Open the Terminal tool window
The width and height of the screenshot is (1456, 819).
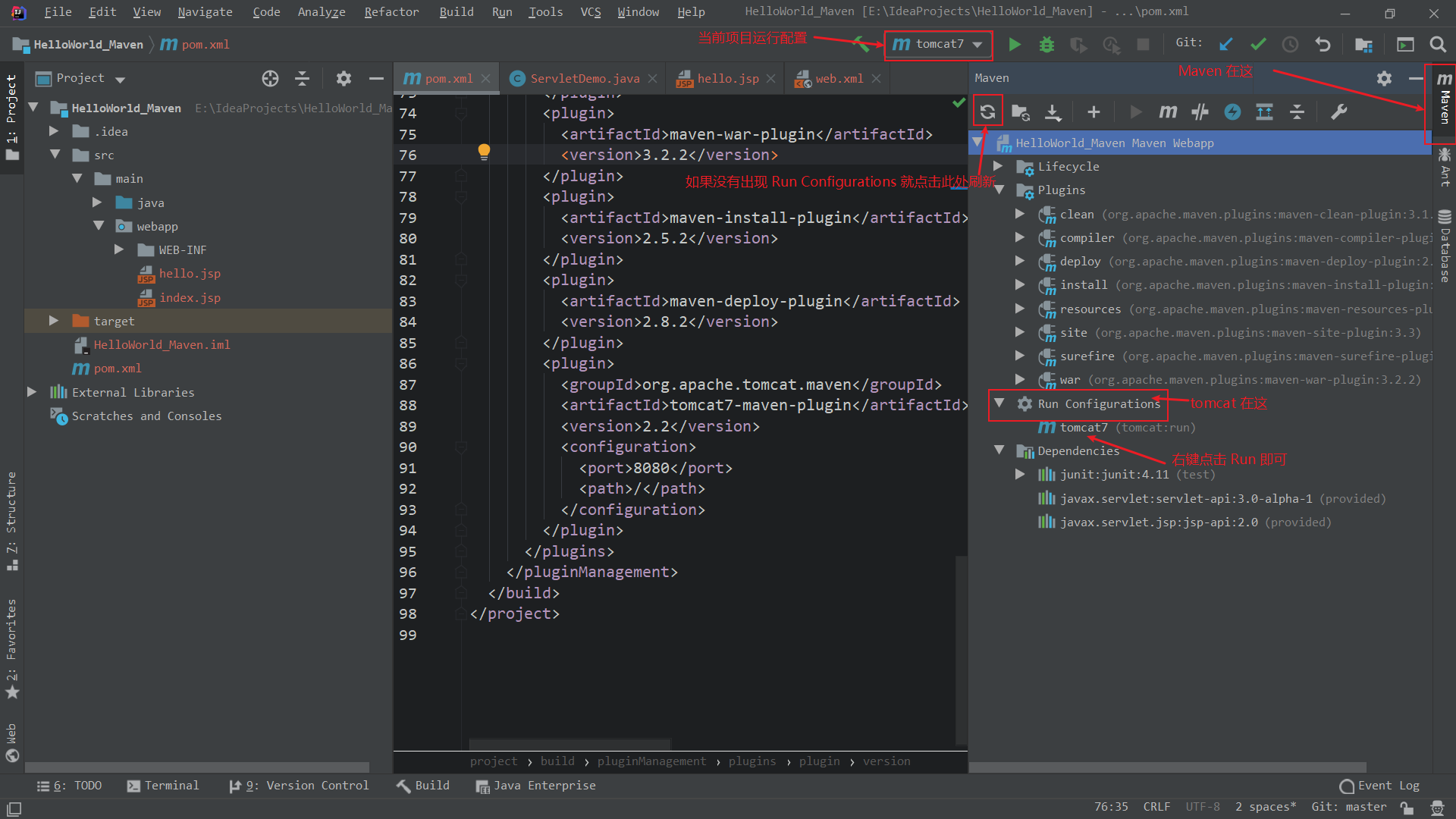tap(163, 786)
